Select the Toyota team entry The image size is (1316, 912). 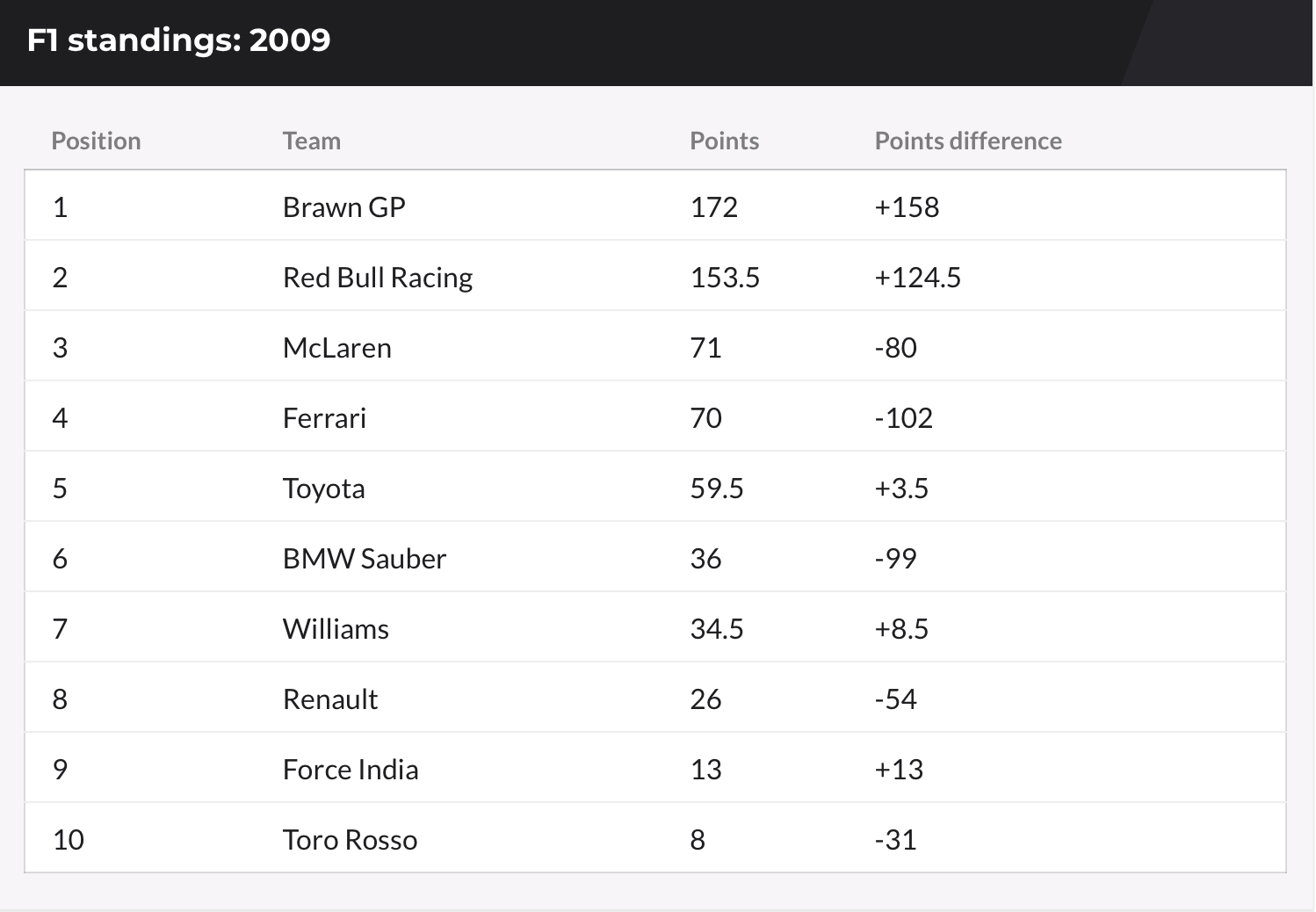click(323, 489)
